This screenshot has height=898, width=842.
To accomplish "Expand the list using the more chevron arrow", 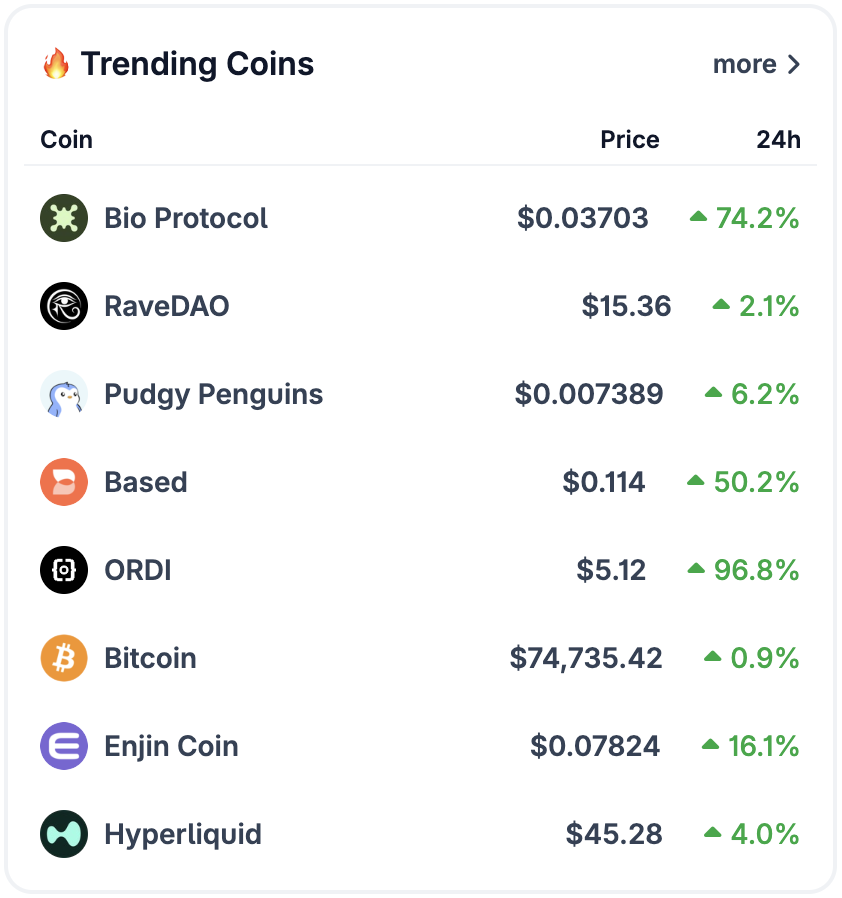I will tap(794, 65).
